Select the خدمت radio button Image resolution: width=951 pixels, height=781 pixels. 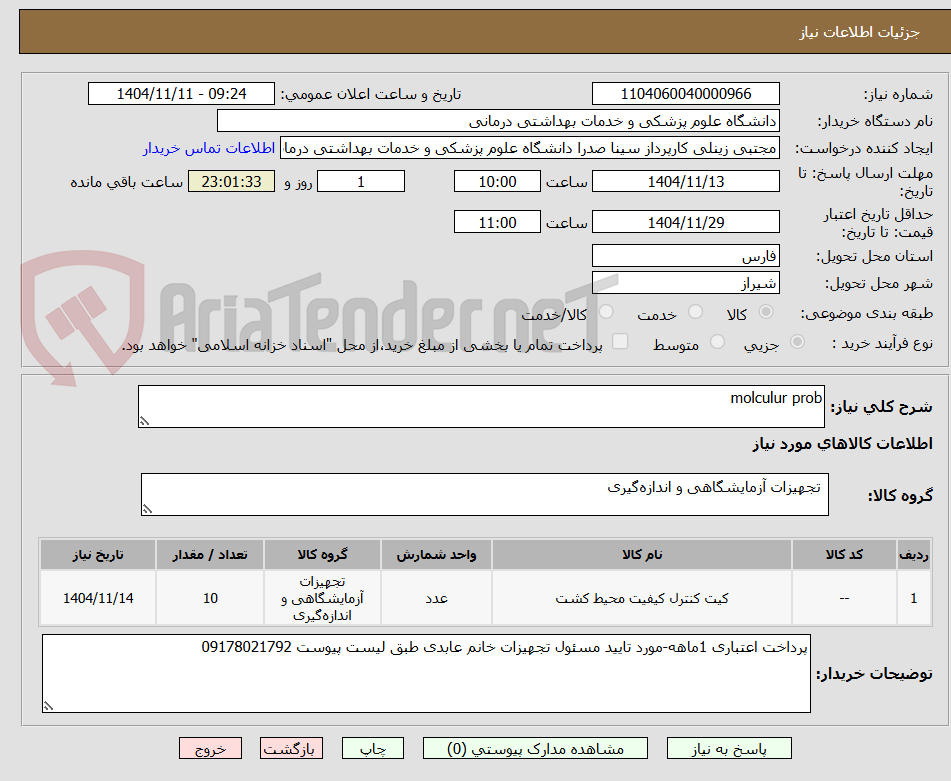pyautogui.click(x=695, y=312)
